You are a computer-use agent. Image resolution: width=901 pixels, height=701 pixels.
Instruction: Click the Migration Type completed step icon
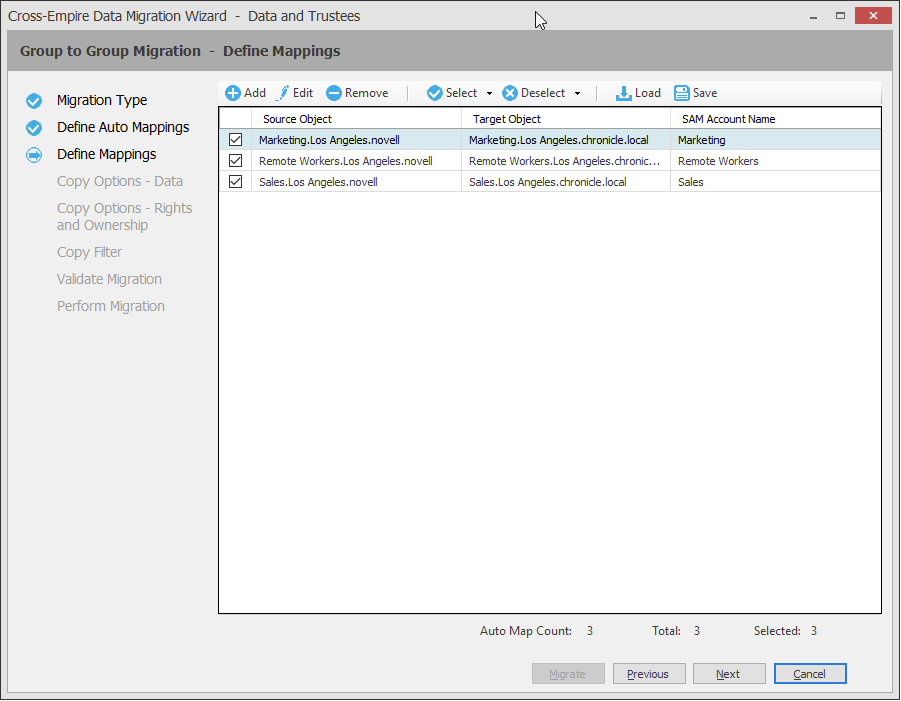34,101
